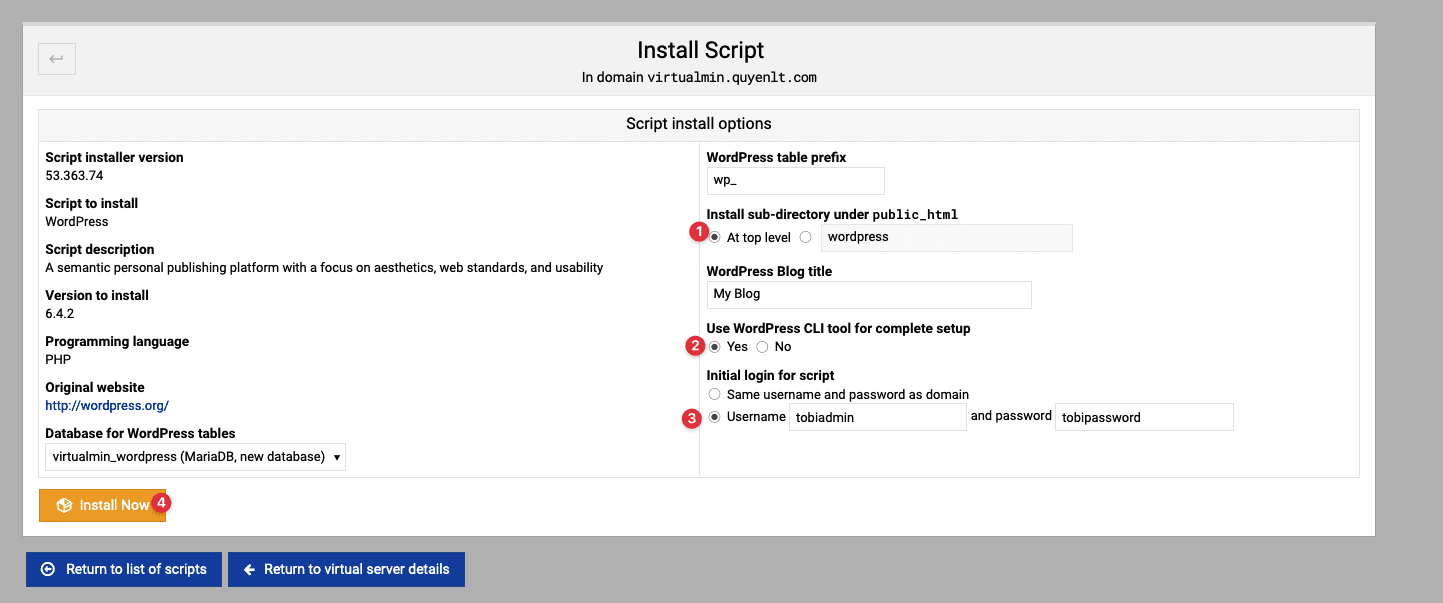Select the radio button beside the wordpress sub-directory field
The width and height of the screenshot is (1443, 603).
tap(806, 237)
